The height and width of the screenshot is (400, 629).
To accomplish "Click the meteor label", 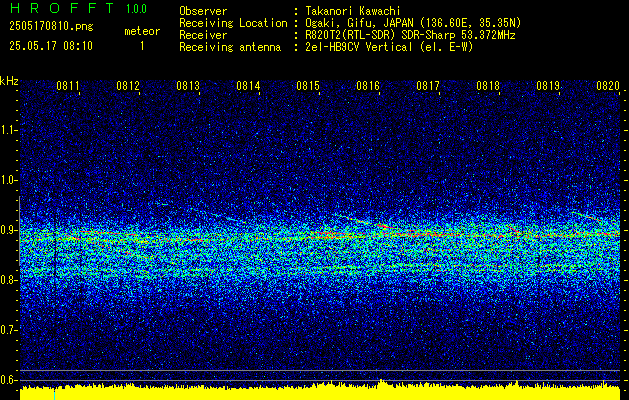I will (142, 31).
